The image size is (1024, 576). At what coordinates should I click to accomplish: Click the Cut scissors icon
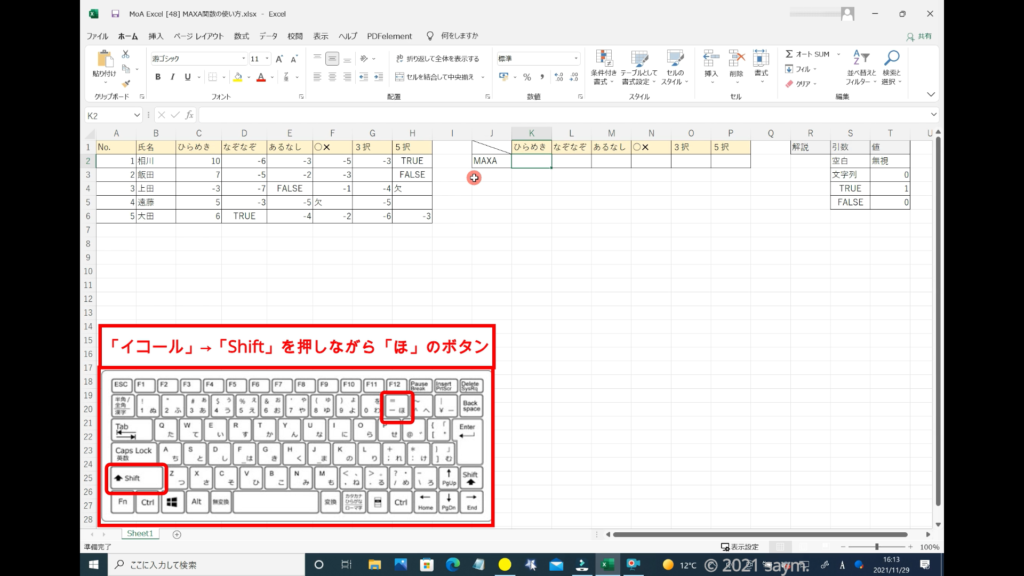(127, 54)
